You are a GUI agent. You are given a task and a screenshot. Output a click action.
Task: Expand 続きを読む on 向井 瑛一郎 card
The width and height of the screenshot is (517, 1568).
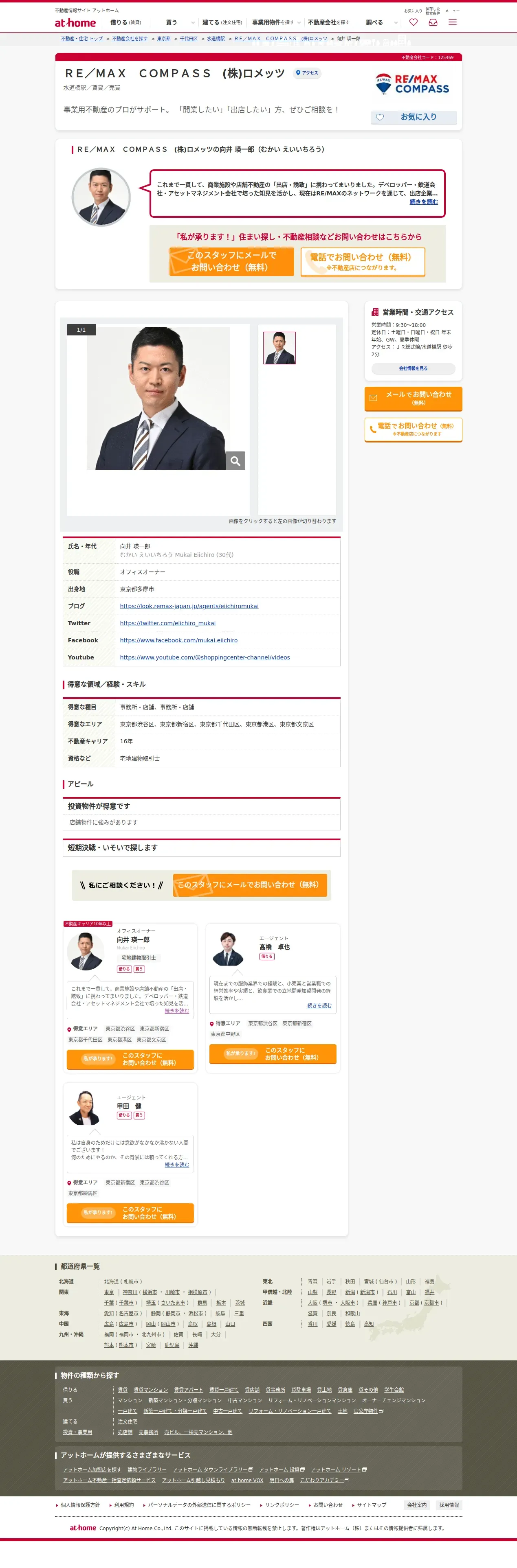176,1011
